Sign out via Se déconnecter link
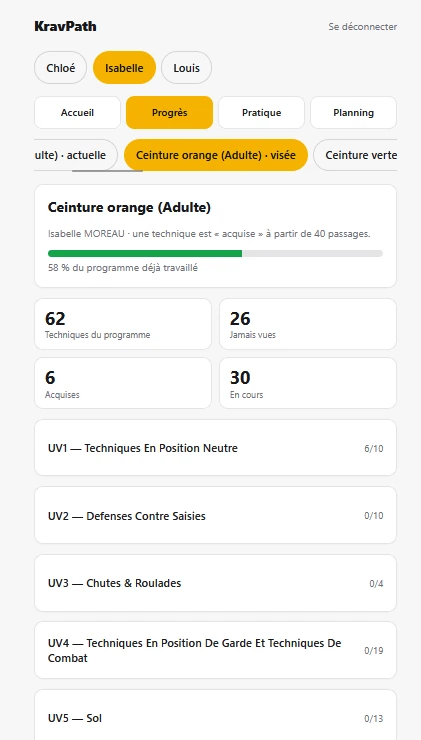The width and height of the screenshot is (421, 740). [x=362, y=27]
